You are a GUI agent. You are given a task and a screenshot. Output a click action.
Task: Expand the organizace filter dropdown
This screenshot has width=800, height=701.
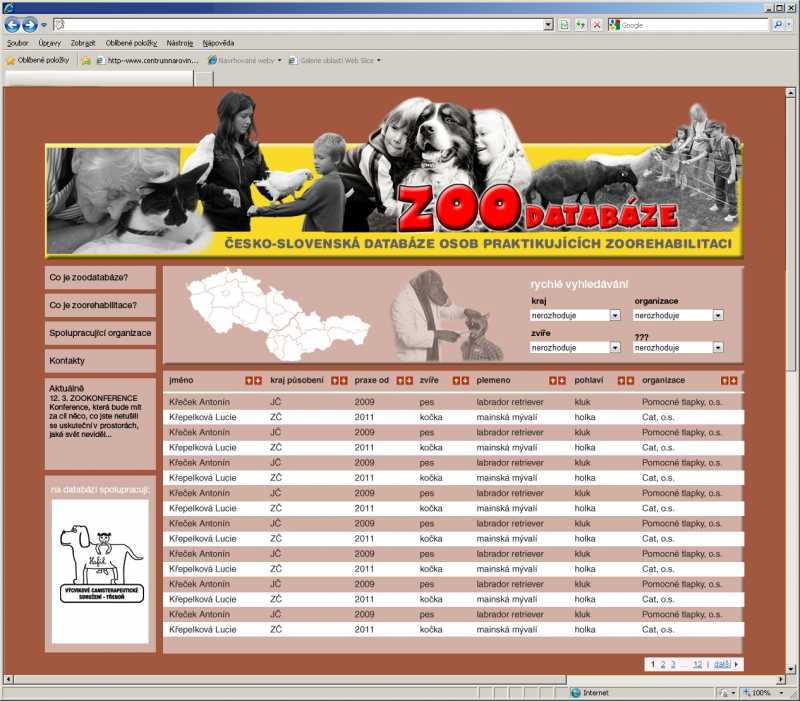click(677, 315)
